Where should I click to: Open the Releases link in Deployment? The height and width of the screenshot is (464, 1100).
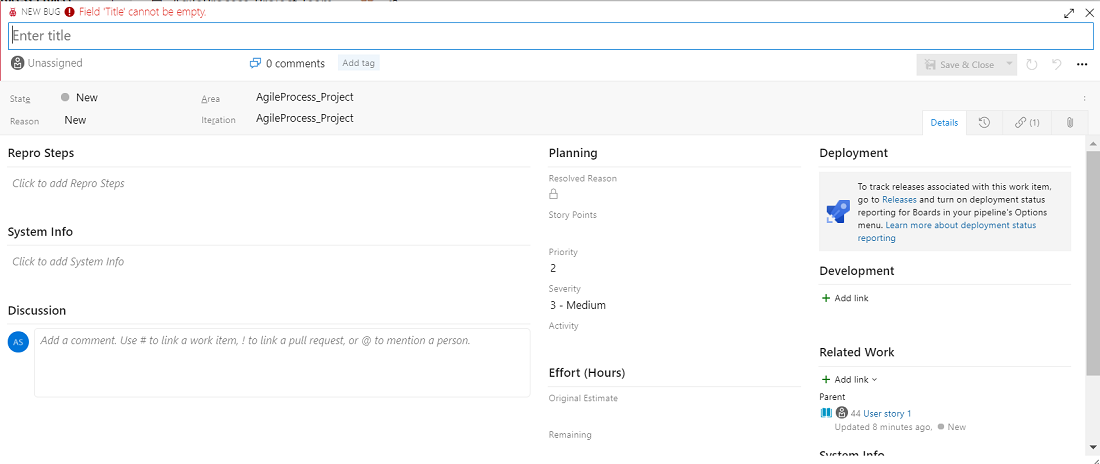898,200
